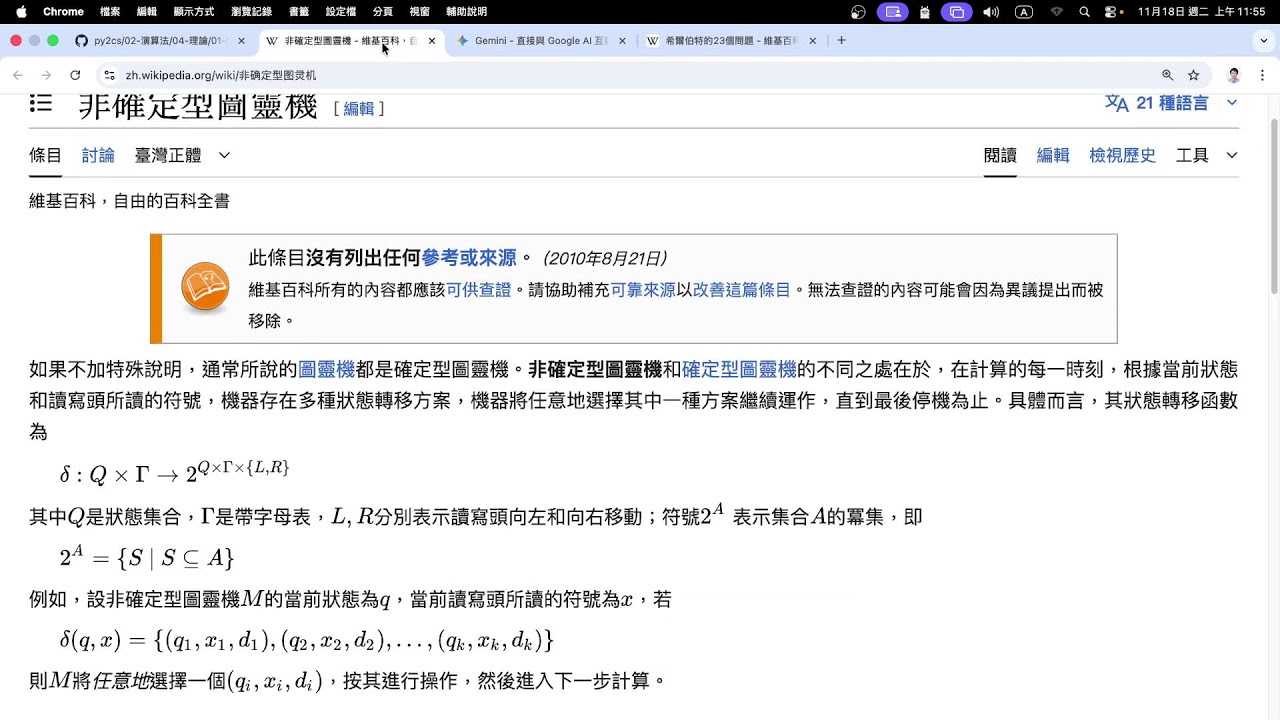Image resolution: width=1280 pixels, height=720 pixels.
Task: Open the 設定檔 menu
Action: coord(341,12)
